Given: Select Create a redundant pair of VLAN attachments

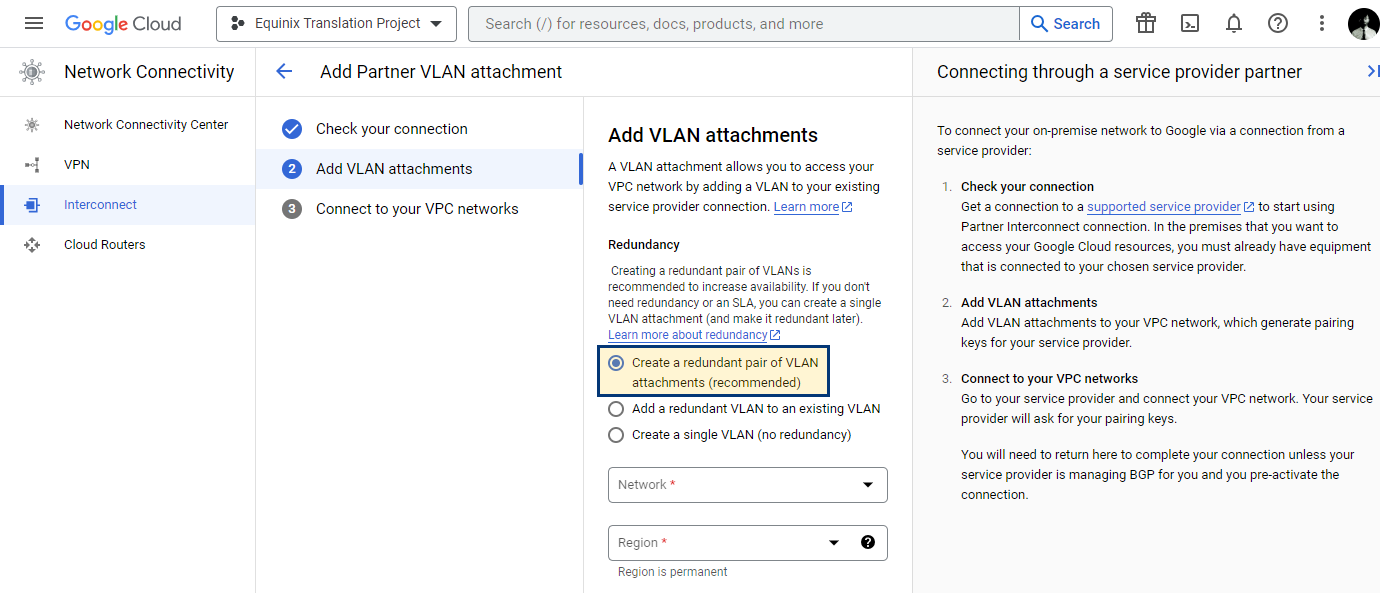Looking at the screenshot, I should point(714,372).
